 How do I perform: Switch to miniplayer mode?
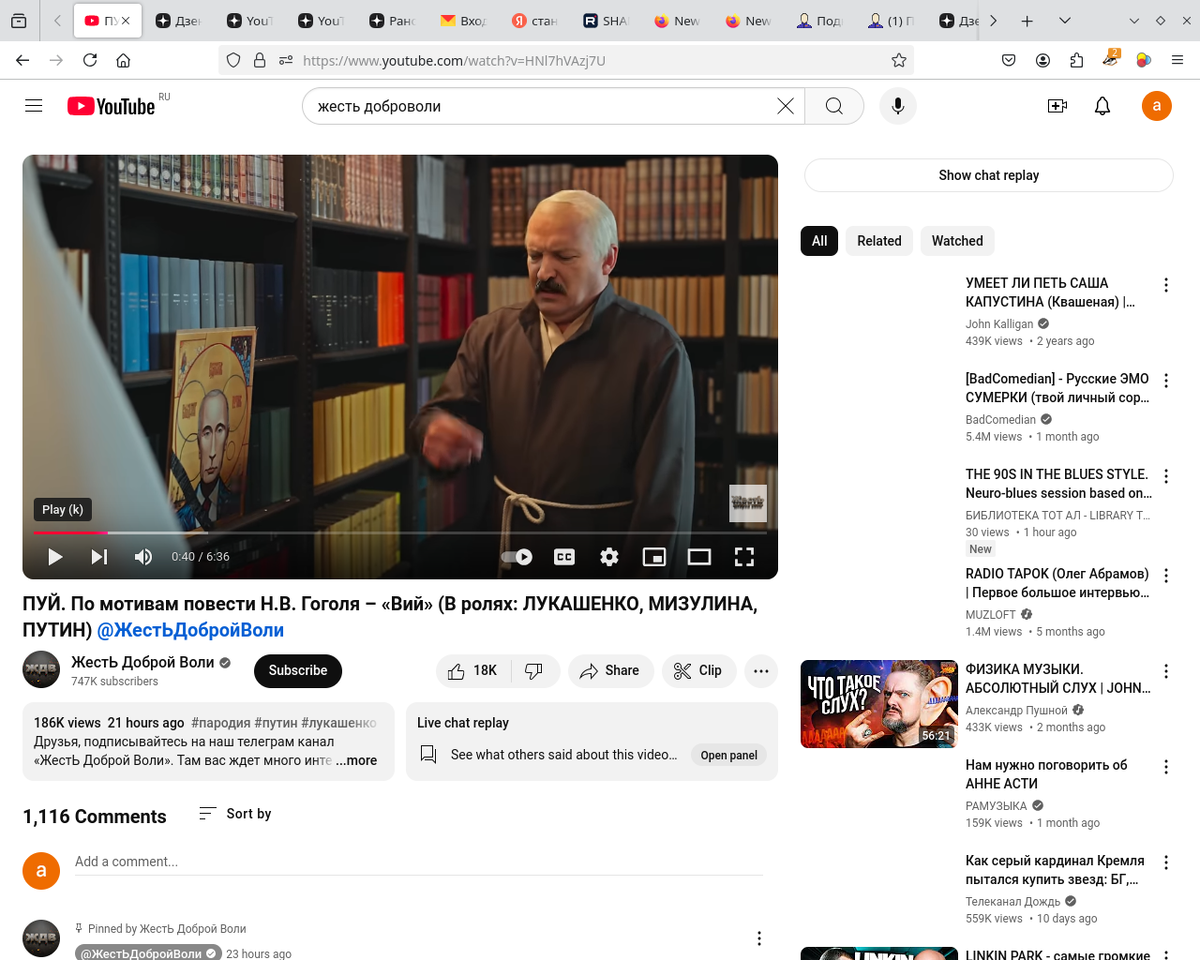[x=654, y=557]
